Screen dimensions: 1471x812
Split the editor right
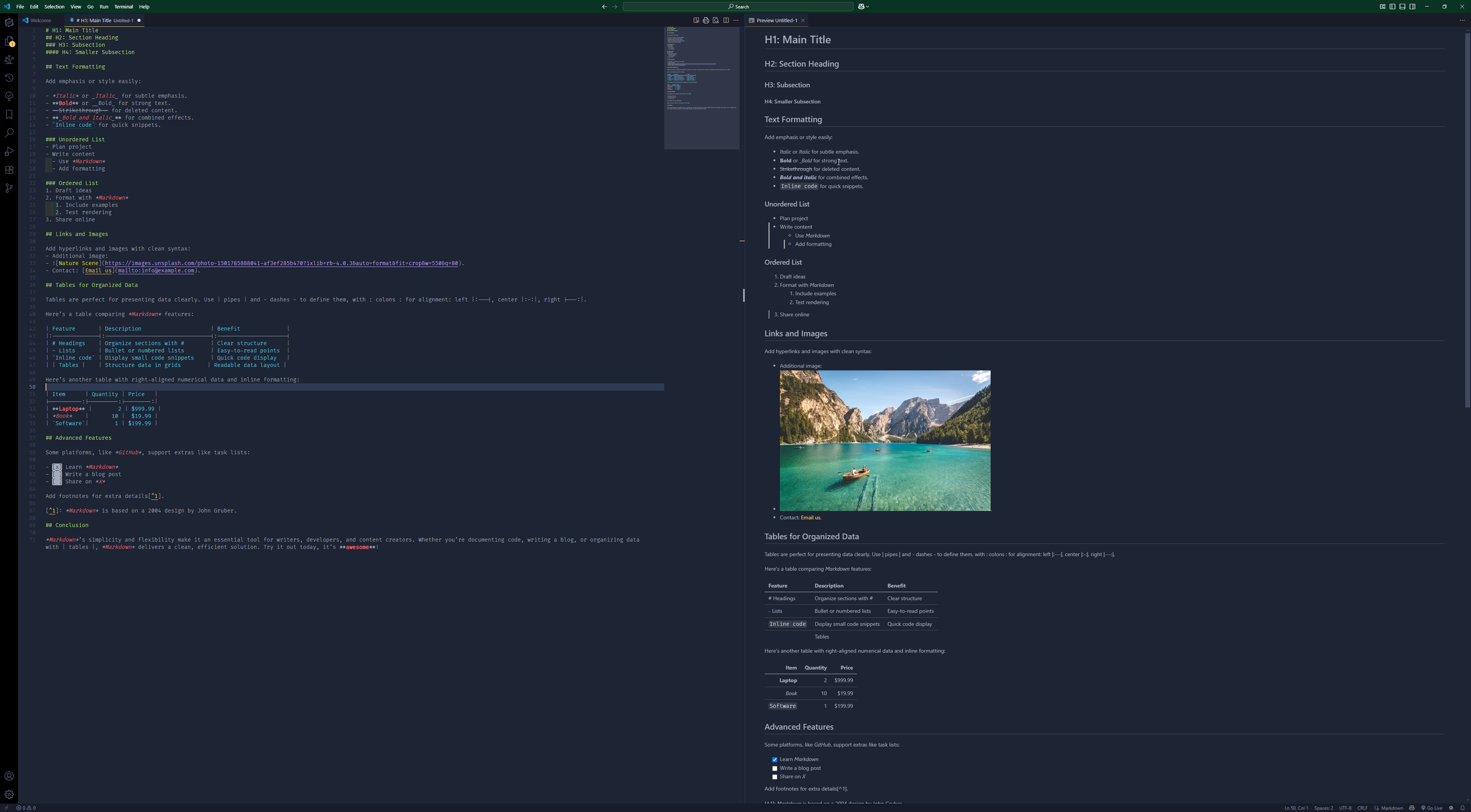click(x=726, y=21)
